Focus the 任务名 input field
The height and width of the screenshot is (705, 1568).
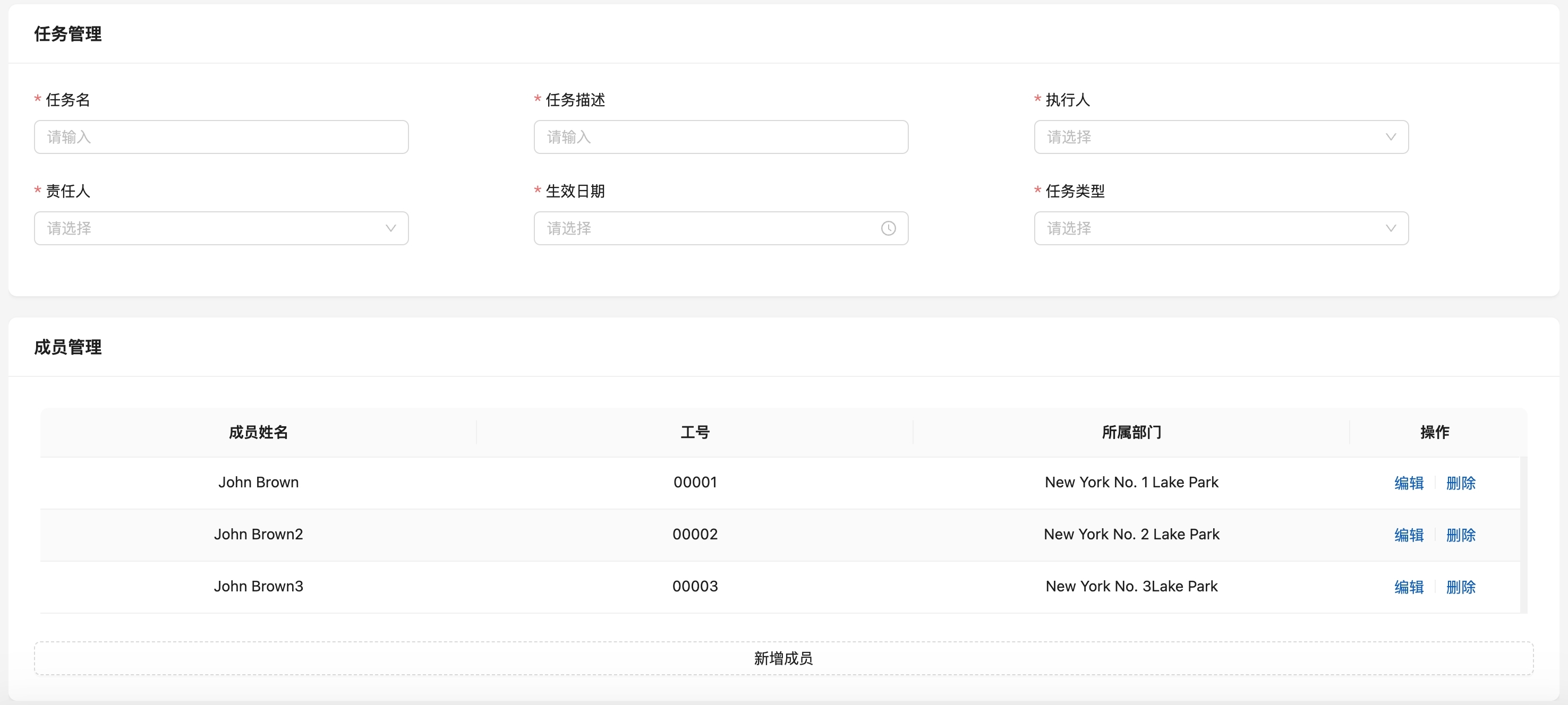coord(221,137)
